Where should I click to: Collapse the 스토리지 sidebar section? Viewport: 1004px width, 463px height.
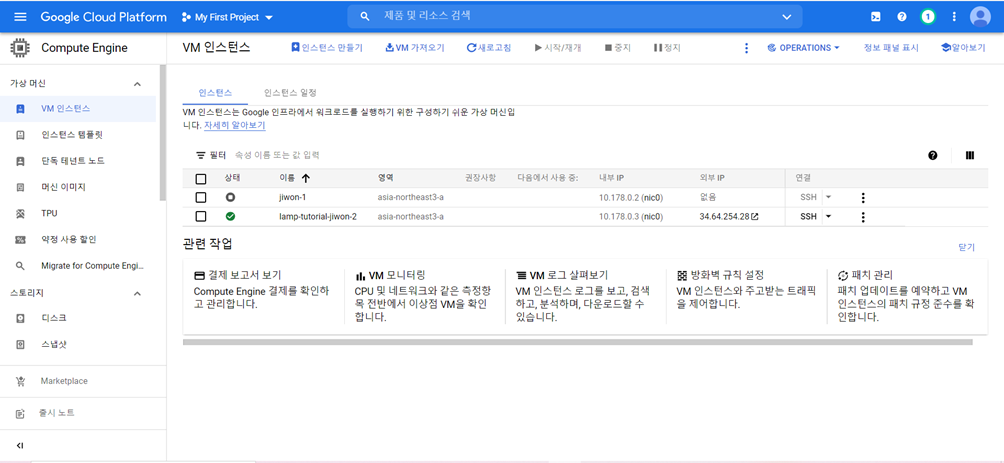(x=137, y=293)
